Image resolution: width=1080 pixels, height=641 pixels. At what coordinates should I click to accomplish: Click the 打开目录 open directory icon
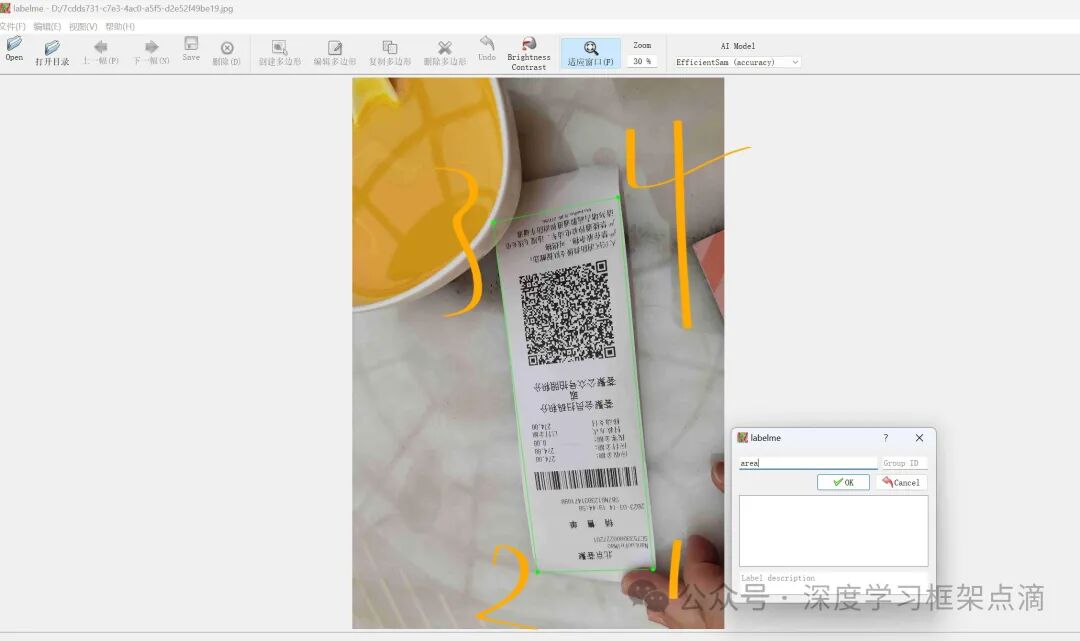click(x=52, y=52)
